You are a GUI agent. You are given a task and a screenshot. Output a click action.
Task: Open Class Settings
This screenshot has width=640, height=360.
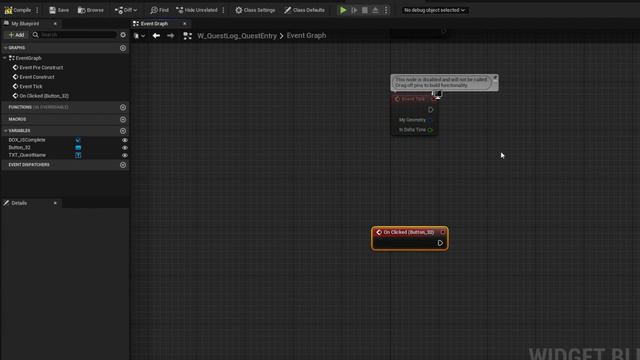(255, 10)
